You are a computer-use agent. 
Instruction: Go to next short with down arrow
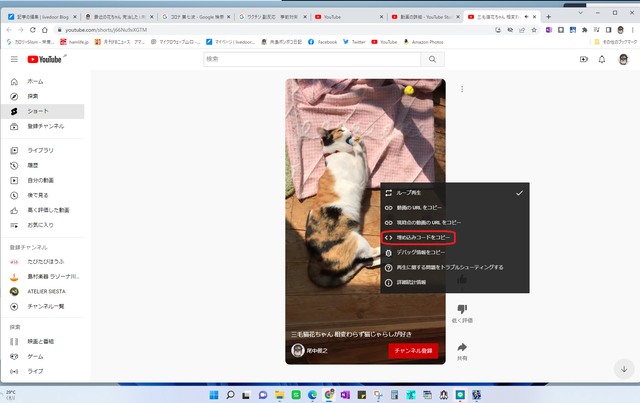click(x=624, y=369)
